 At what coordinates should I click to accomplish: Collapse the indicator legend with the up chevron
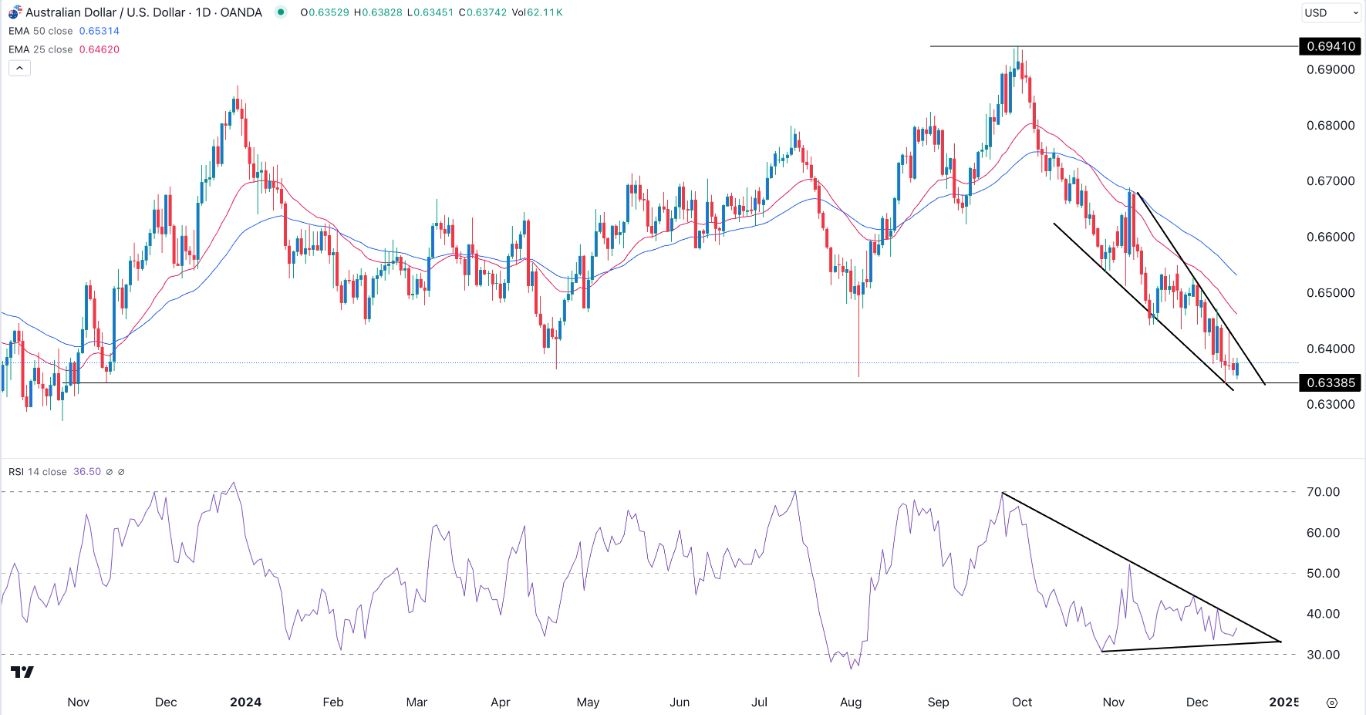[18, 67]
